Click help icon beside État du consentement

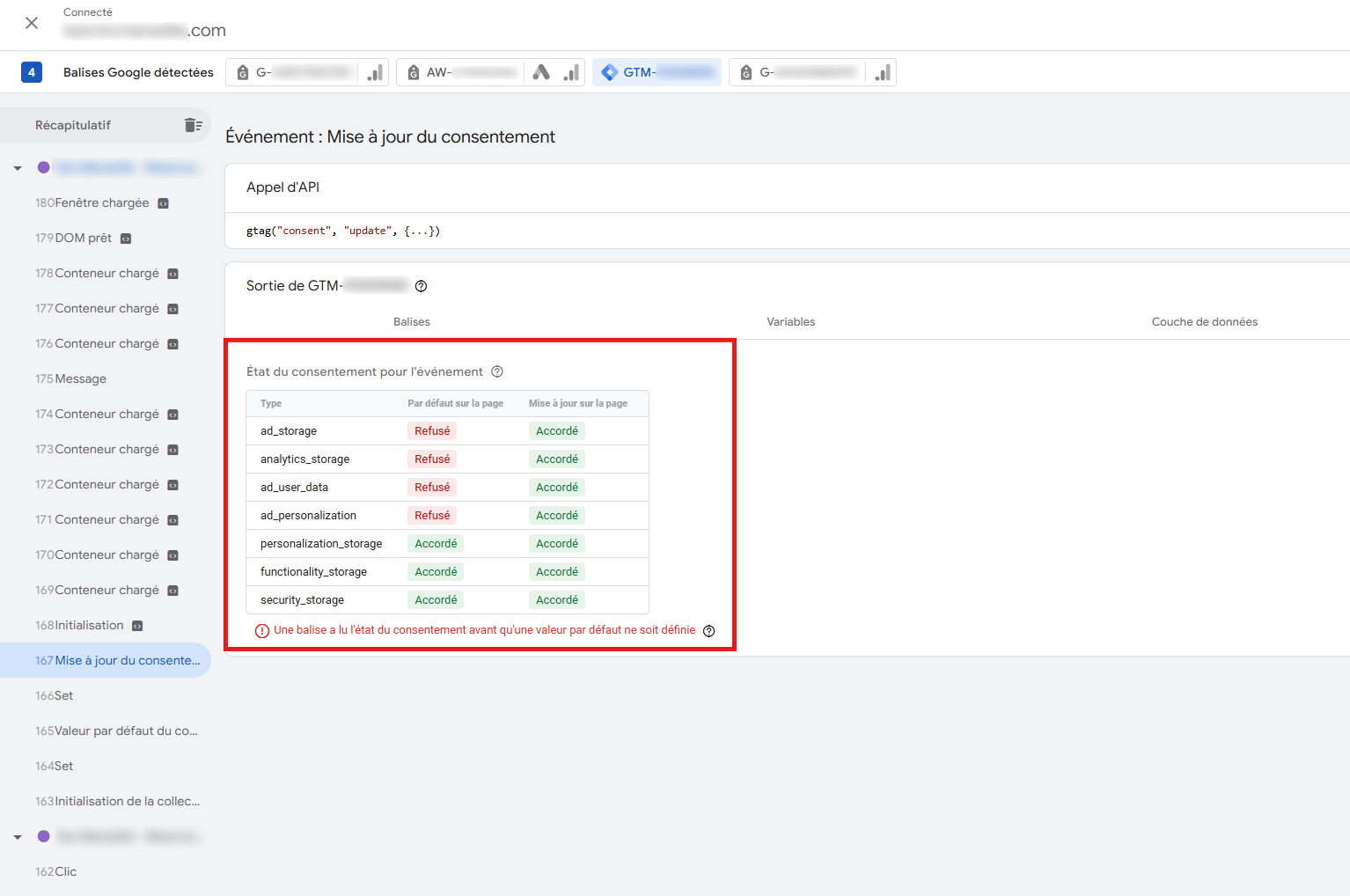coord(497,371)
